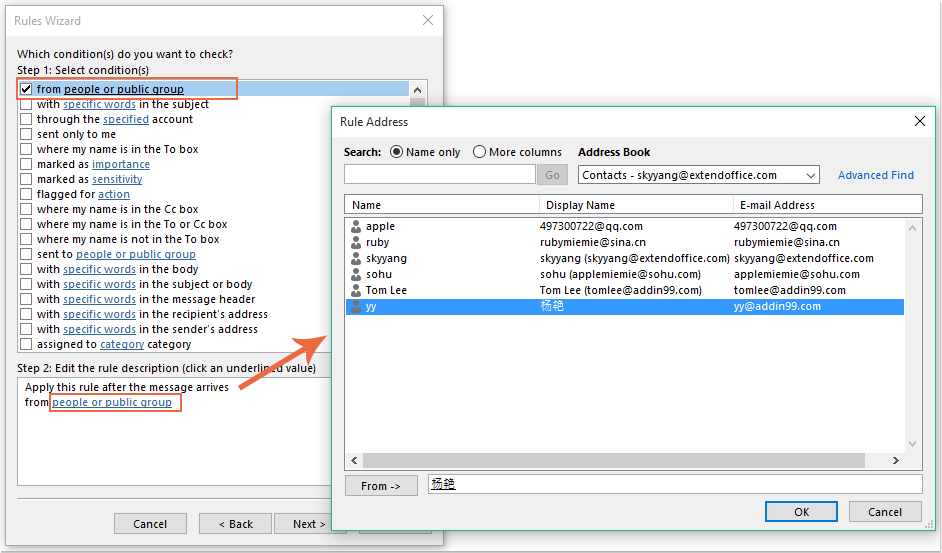The width and height of the screenshot is (942, 553).
Task: Tick 'assigned to category category' checkbox
Action: click(26, 344)
